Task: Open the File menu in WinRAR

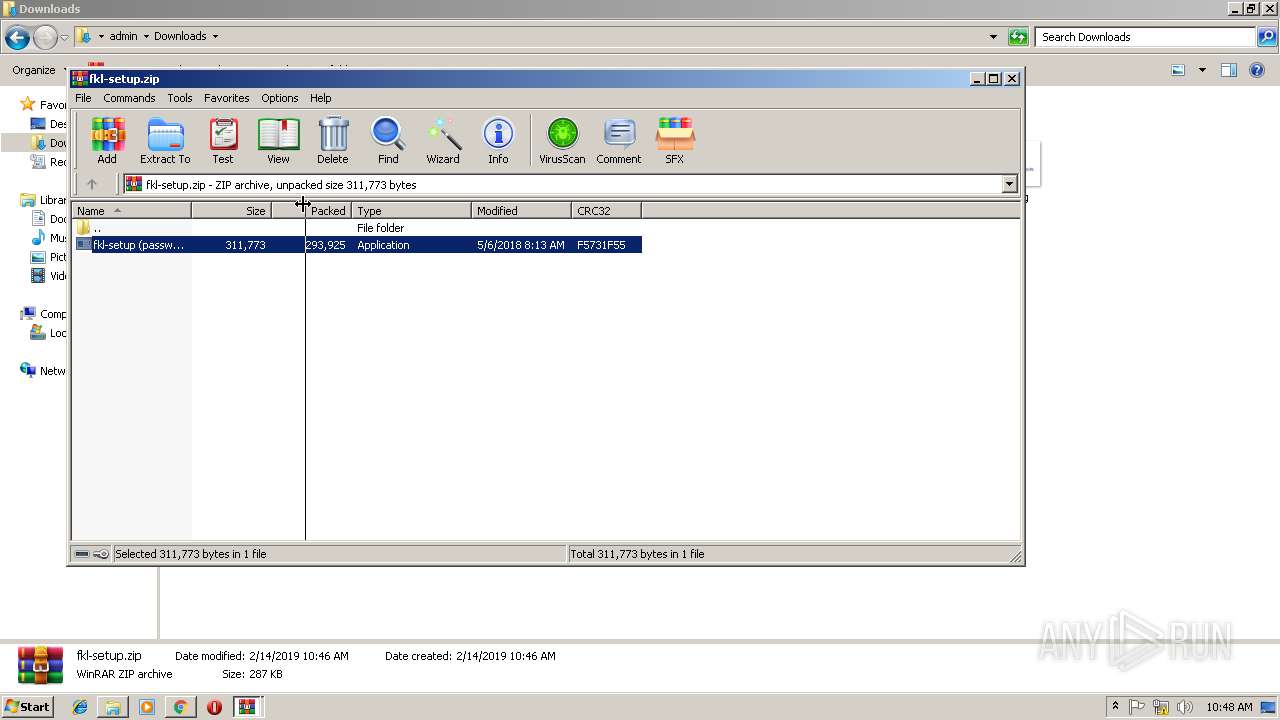Action: coord(83,98)
